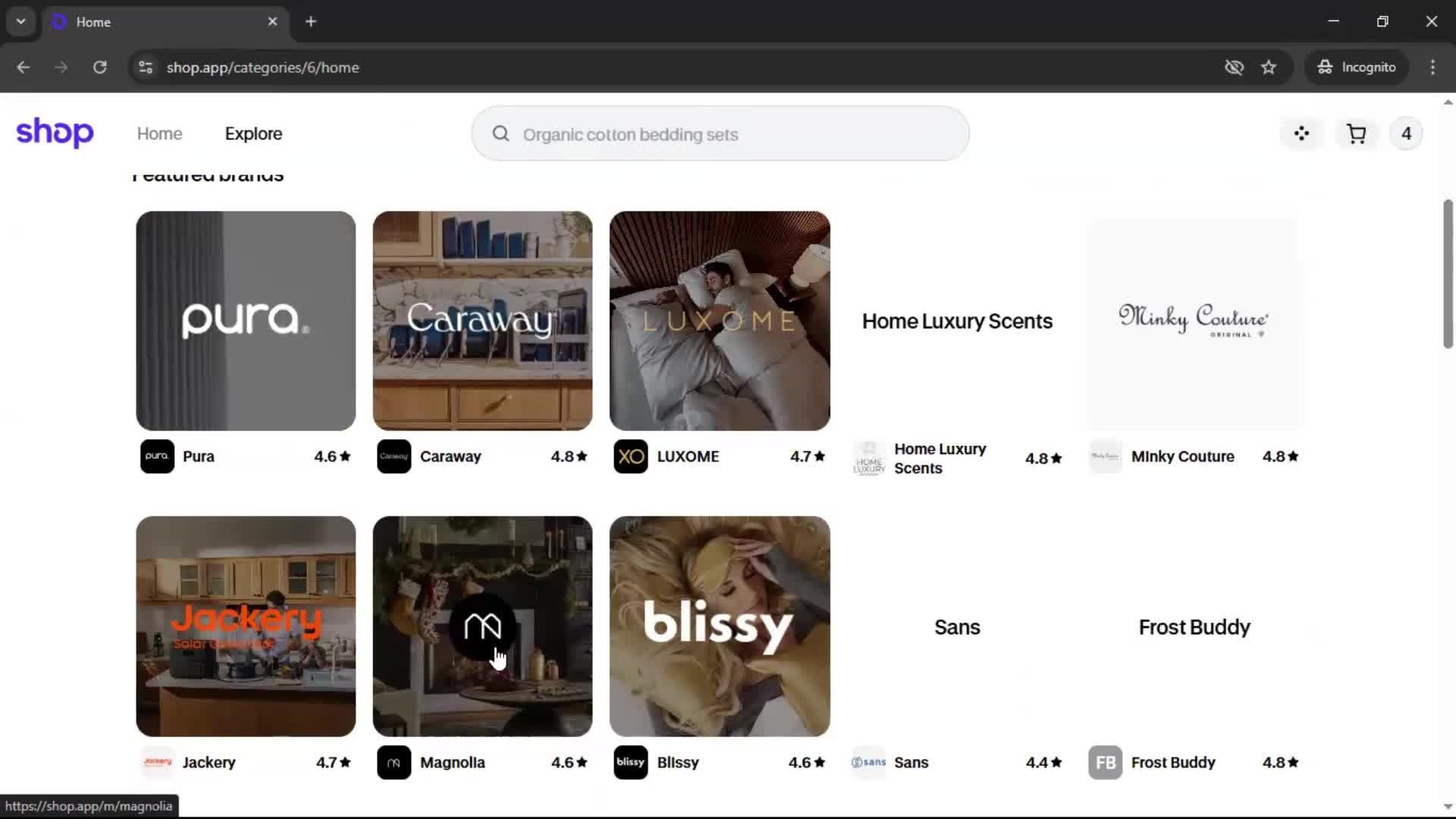Expand the tab search dropdown arrow
Image resolution: width=1456 pixels, height=819 pixels.
click(20, 21)
